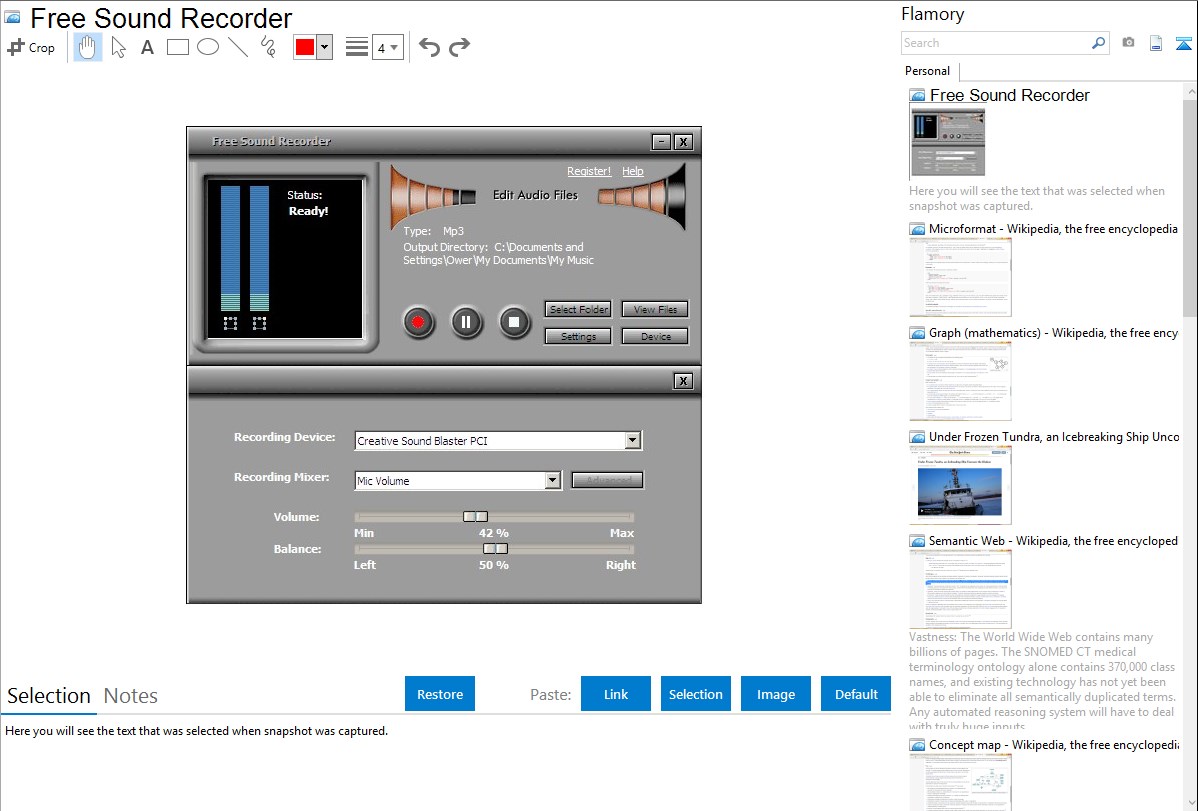
Task: Select the text annotation tool
Action: coord(147,47)
